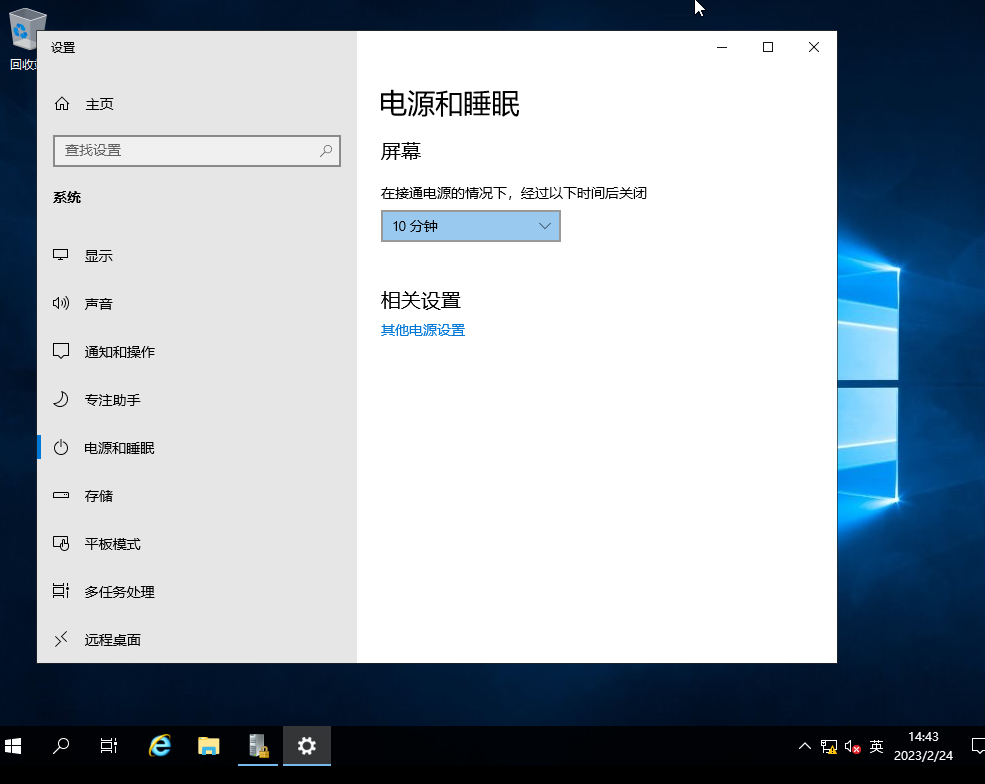
Task: Go to the 主页 home icon
Action: [62, 104]
